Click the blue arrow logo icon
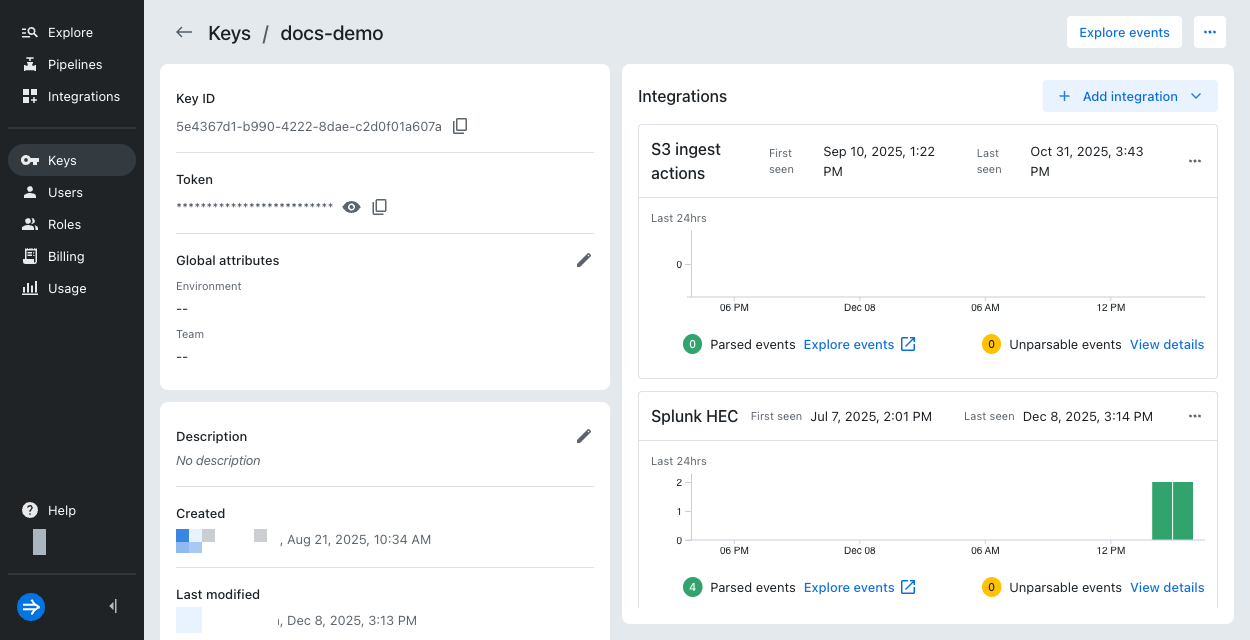 click(31, 606)
